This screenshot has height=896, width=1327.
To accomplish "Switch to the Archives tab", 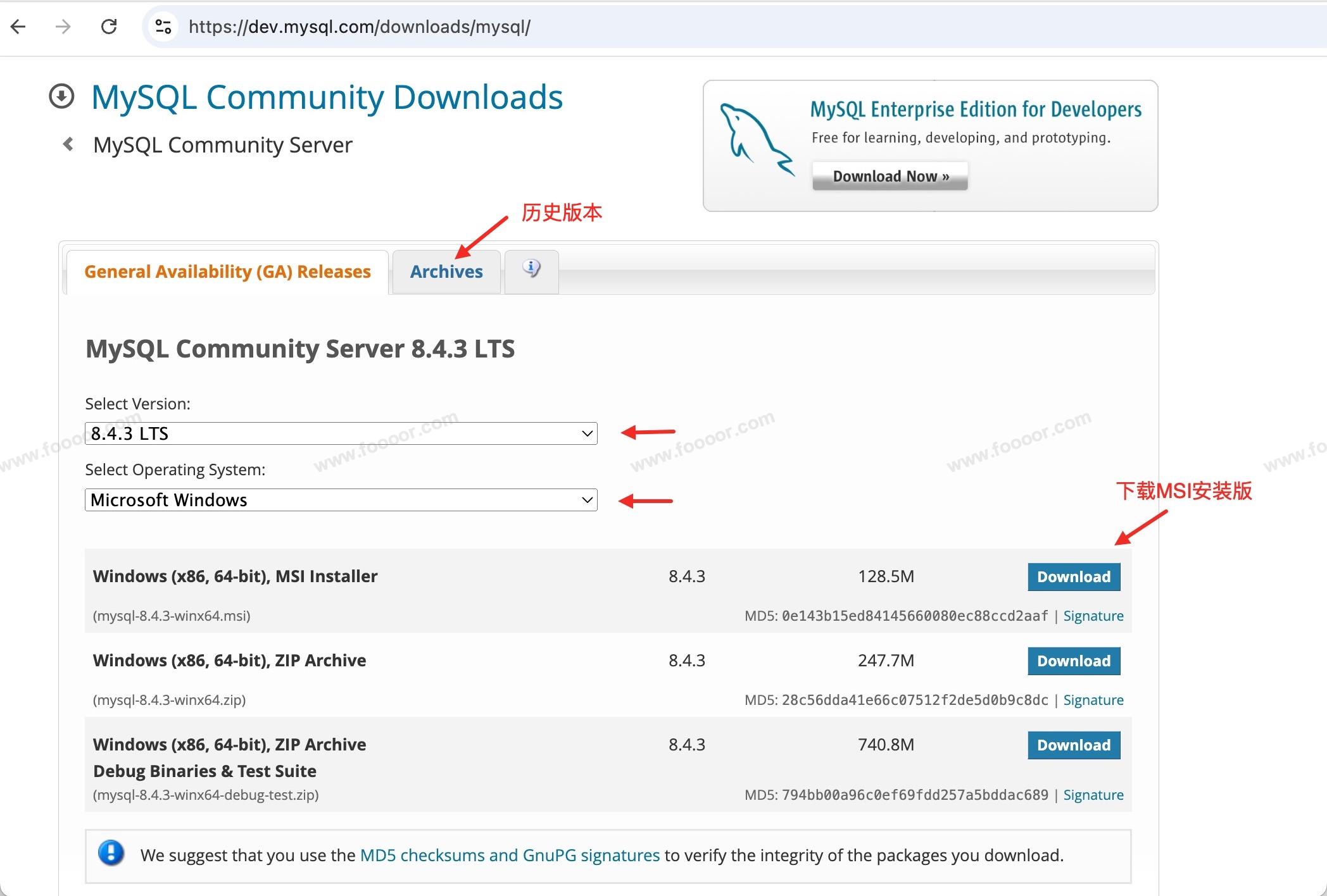I will [446, 271].
